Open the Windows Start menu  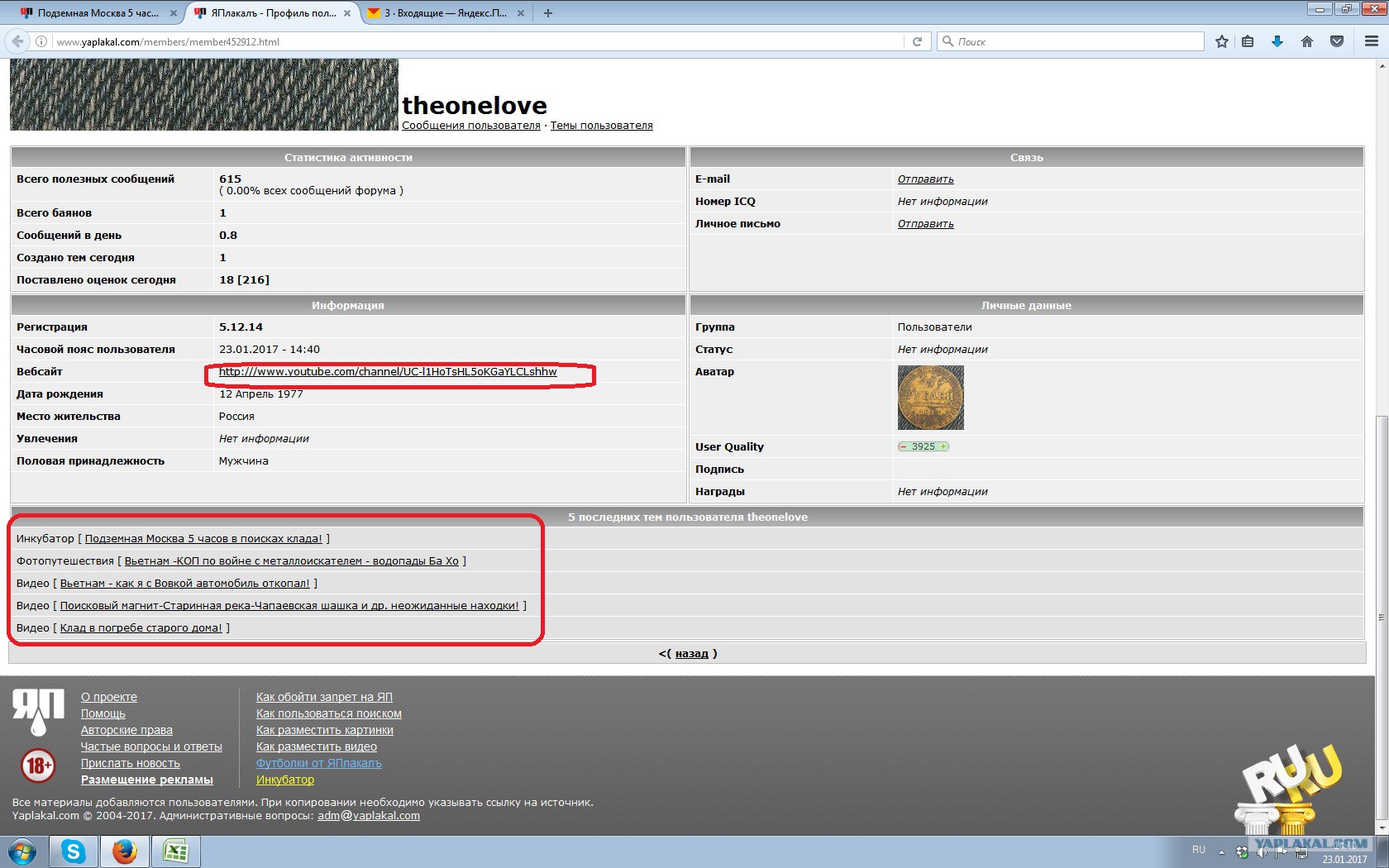click(x=22, y=851)
